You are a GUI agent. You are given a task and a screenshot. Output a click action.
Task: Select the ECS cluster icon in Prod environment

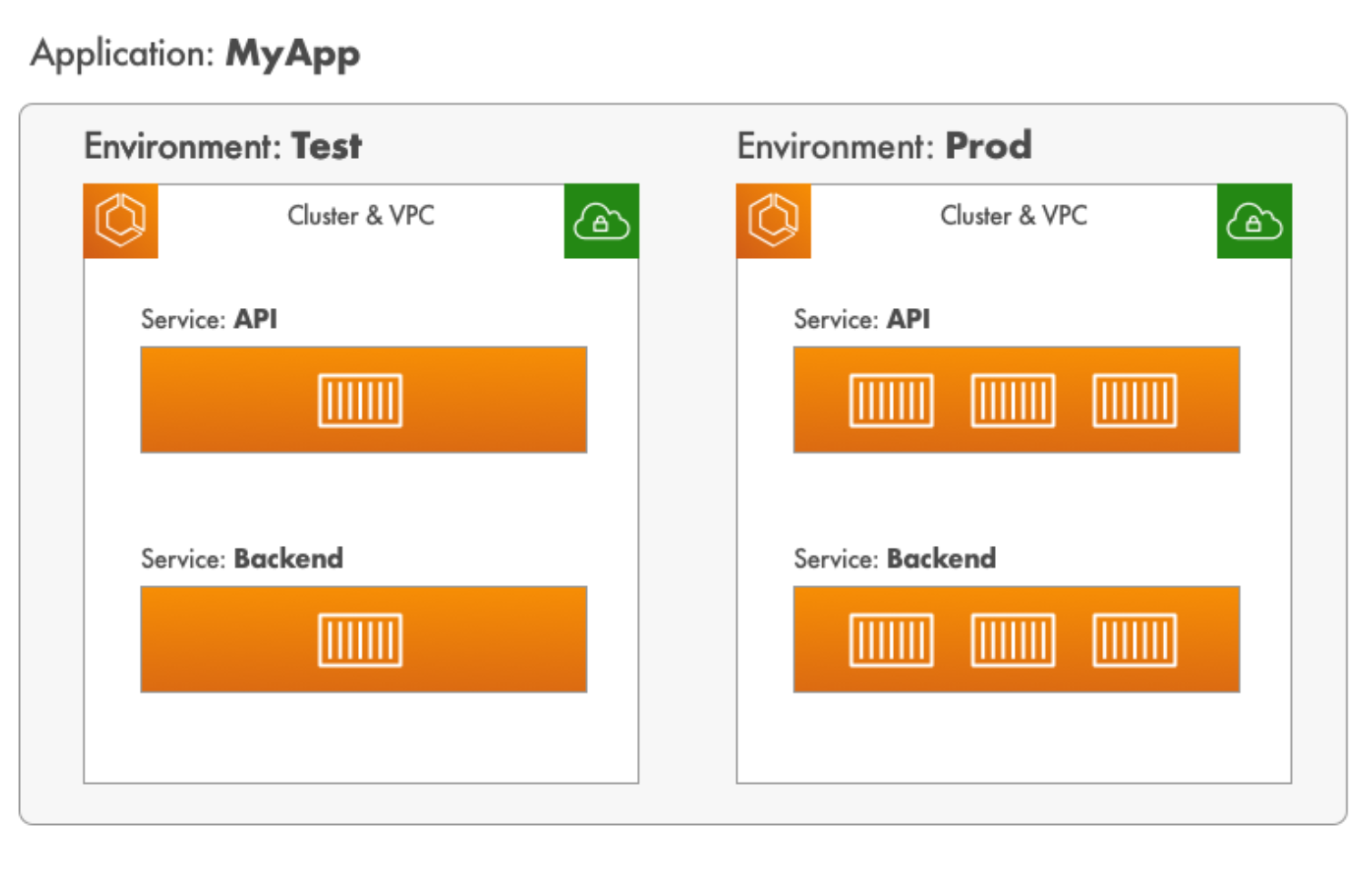(773, 221)
